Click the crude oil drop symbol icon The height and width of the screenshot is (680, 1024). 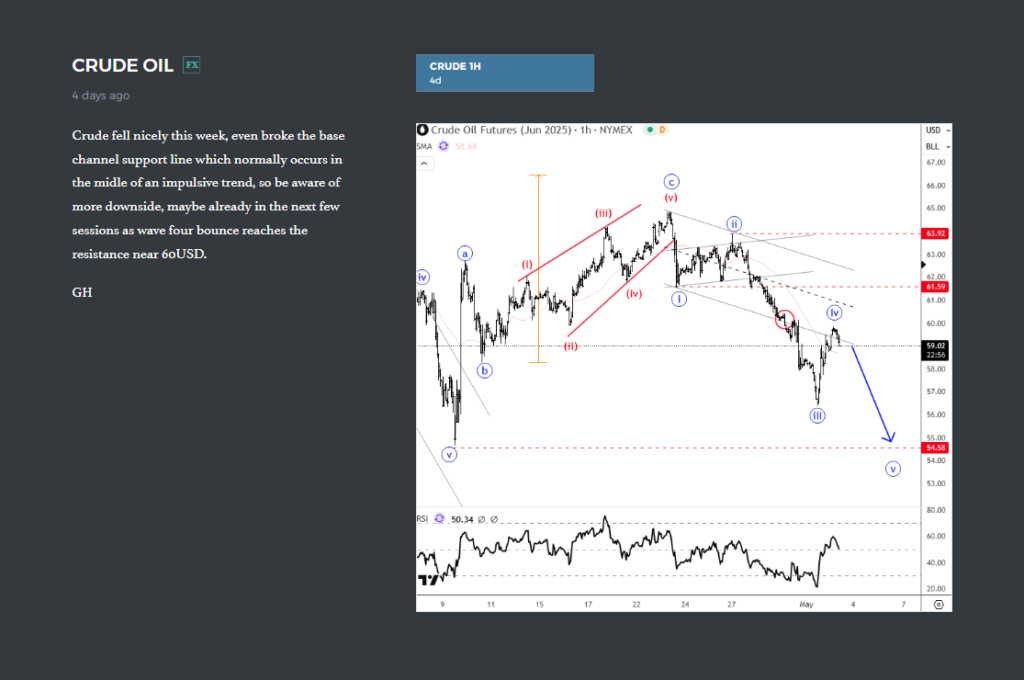(x=423, y=130)
